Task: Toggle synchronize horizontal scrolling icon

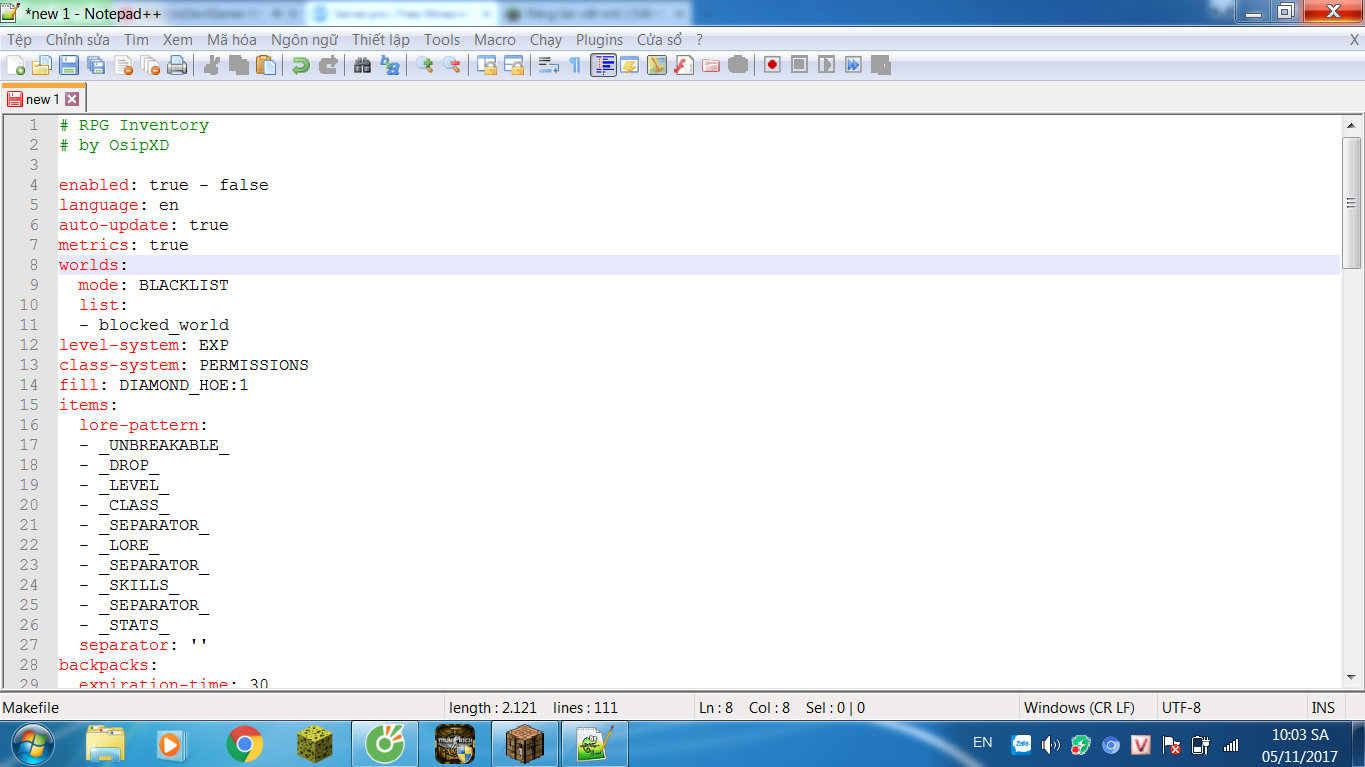Action: (514, 65)
